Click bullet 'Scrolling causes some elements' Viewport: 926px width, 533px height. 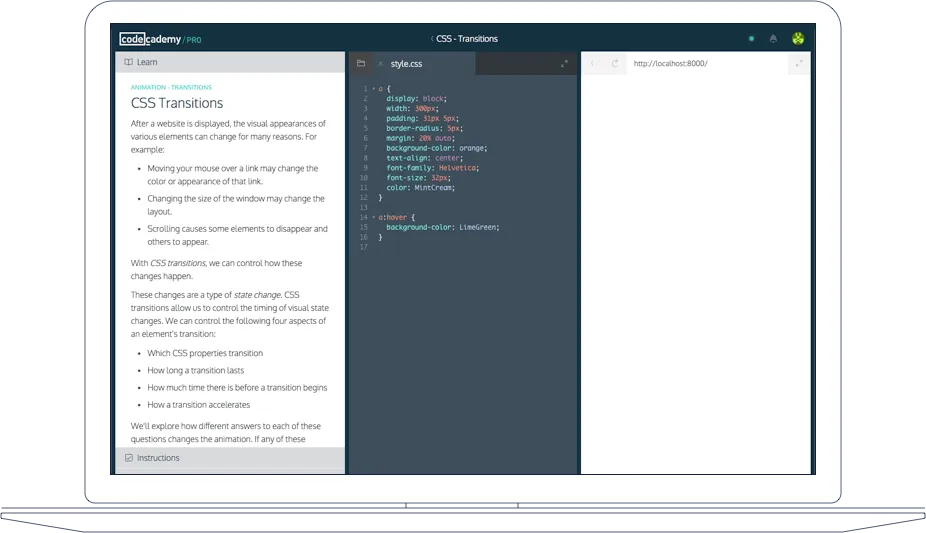coord(237,235)
